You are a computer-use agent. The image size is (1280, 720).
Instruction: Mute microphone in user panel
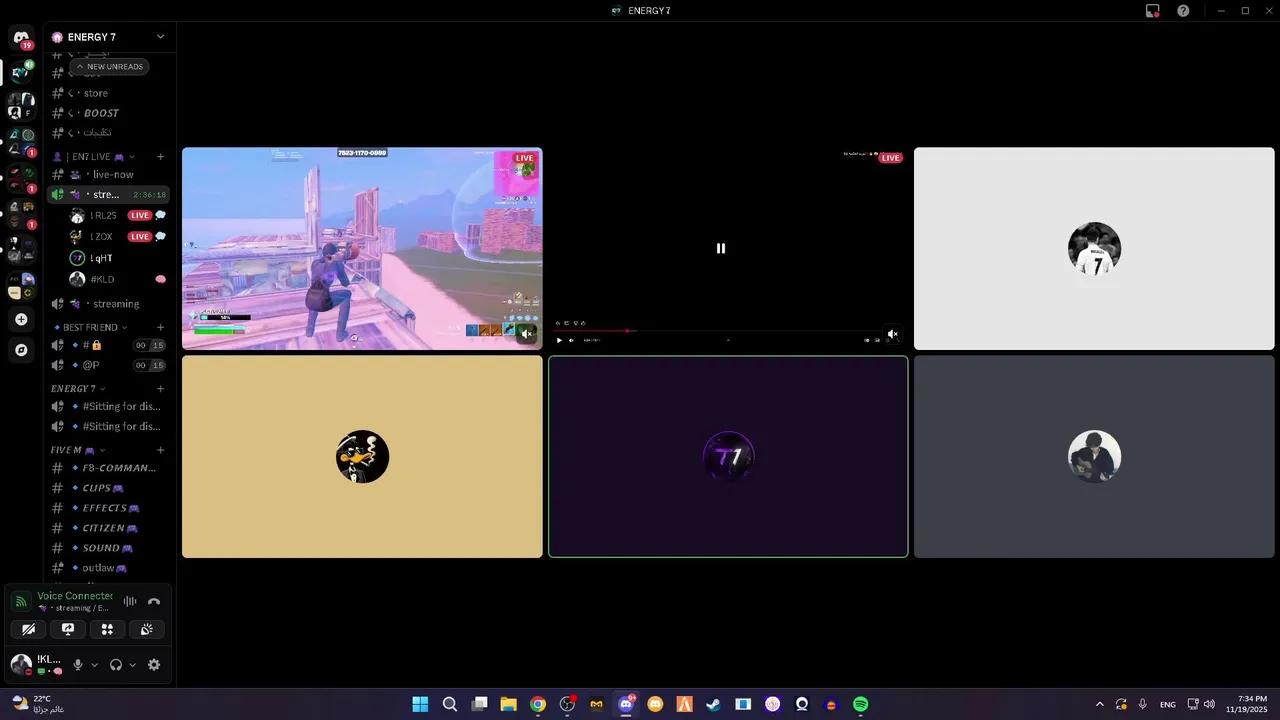pyautogui.click(x=78, y=665)
